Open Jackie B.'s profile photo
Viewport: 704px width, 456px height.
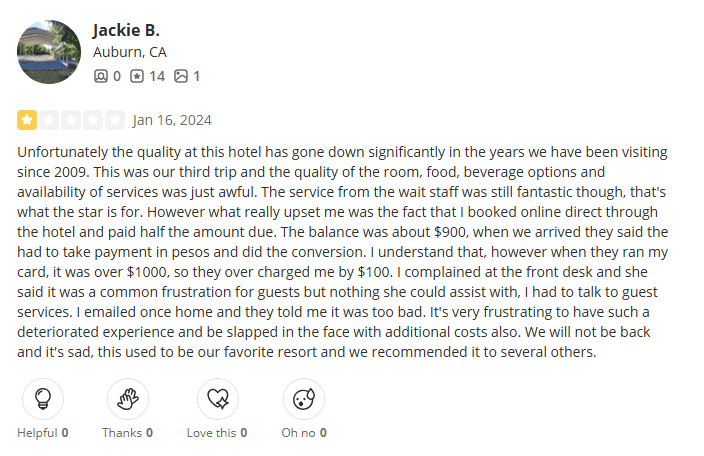pyautogui.click(x=49, y=52)
